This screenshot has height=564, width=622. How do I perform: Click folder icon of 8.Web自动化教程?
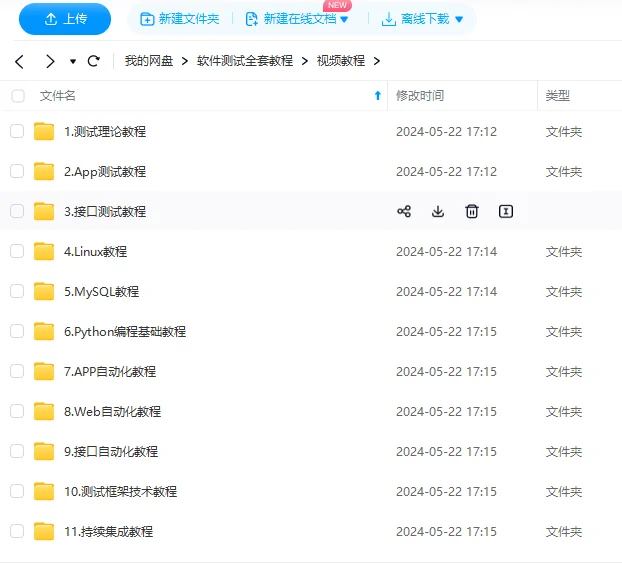point(44,411)
